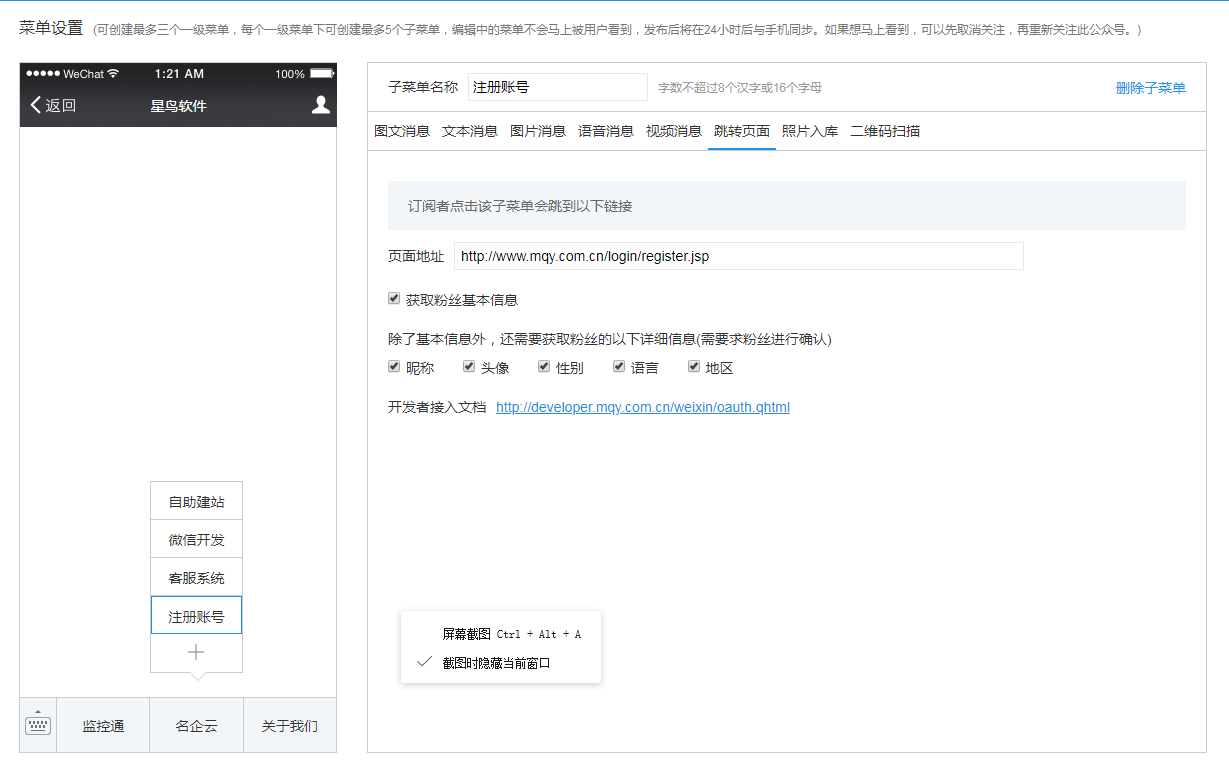The height and width of the screenshot is (760, 1229).
Task: Disable the 性别 checkbox
Action: click(544, 367)
